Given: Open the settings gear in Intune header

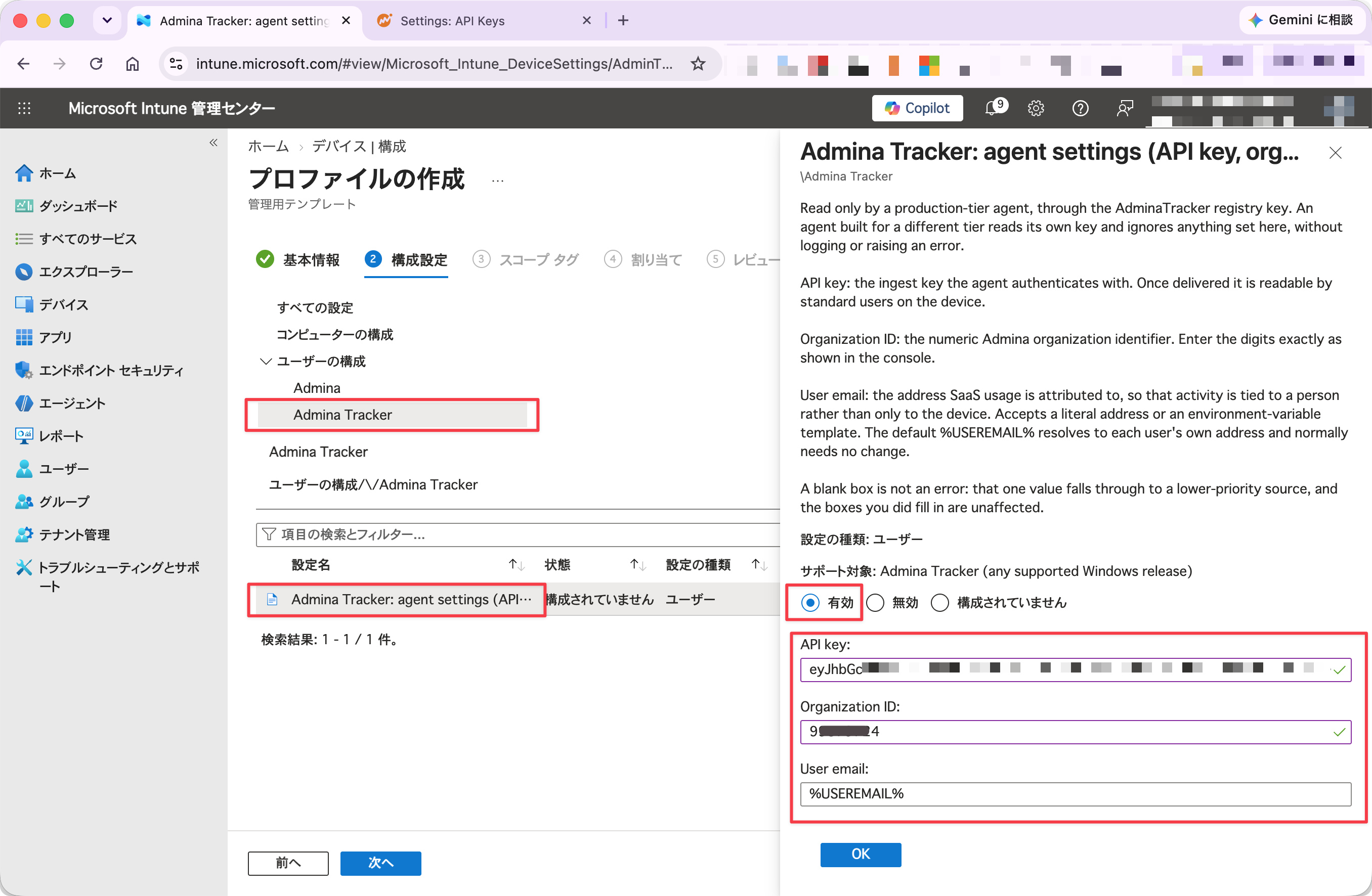Looking at the screenshot, I should click(x=1036, y=108).
